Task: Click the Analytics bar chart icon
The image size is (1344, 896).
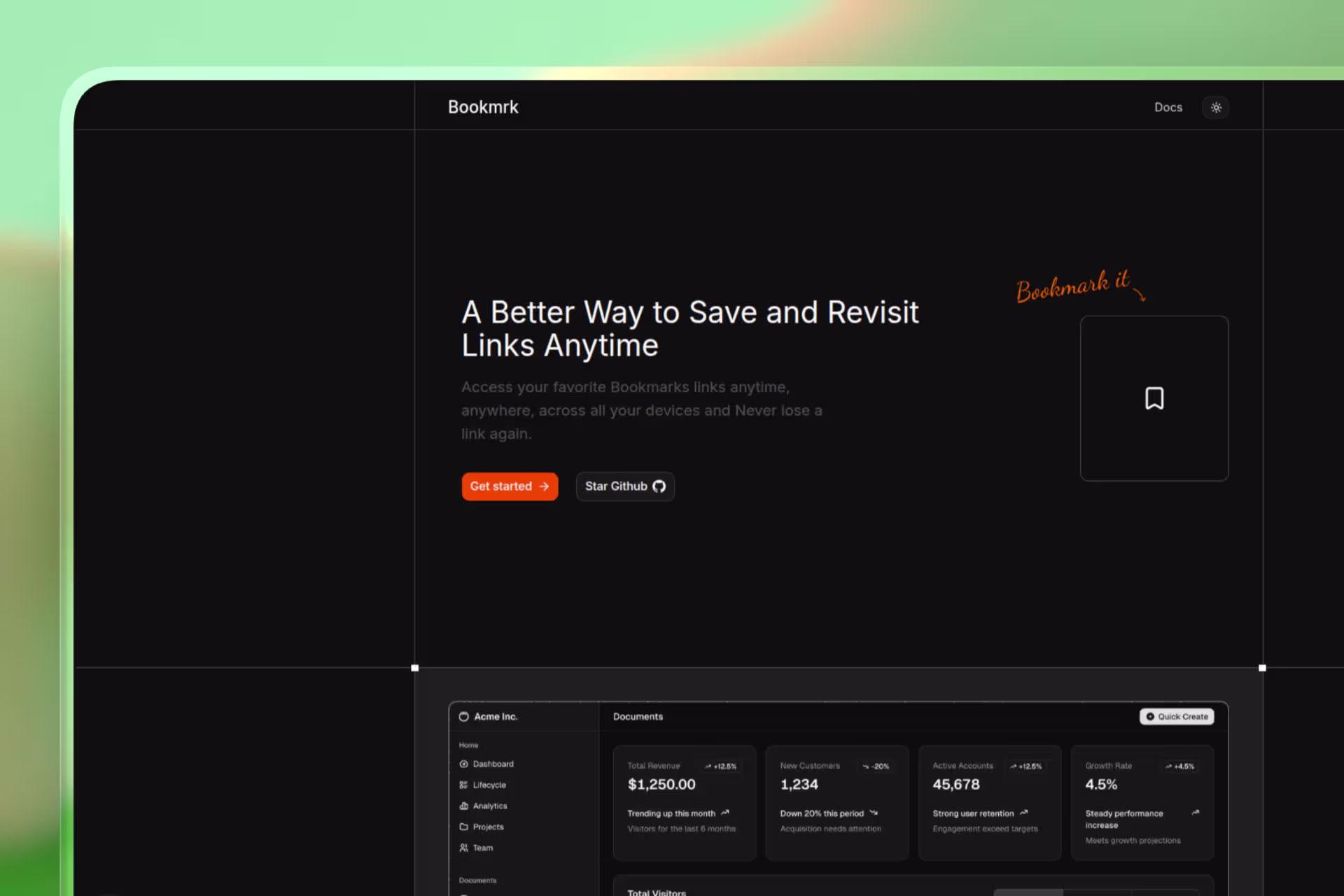Action: click(463, 806)
